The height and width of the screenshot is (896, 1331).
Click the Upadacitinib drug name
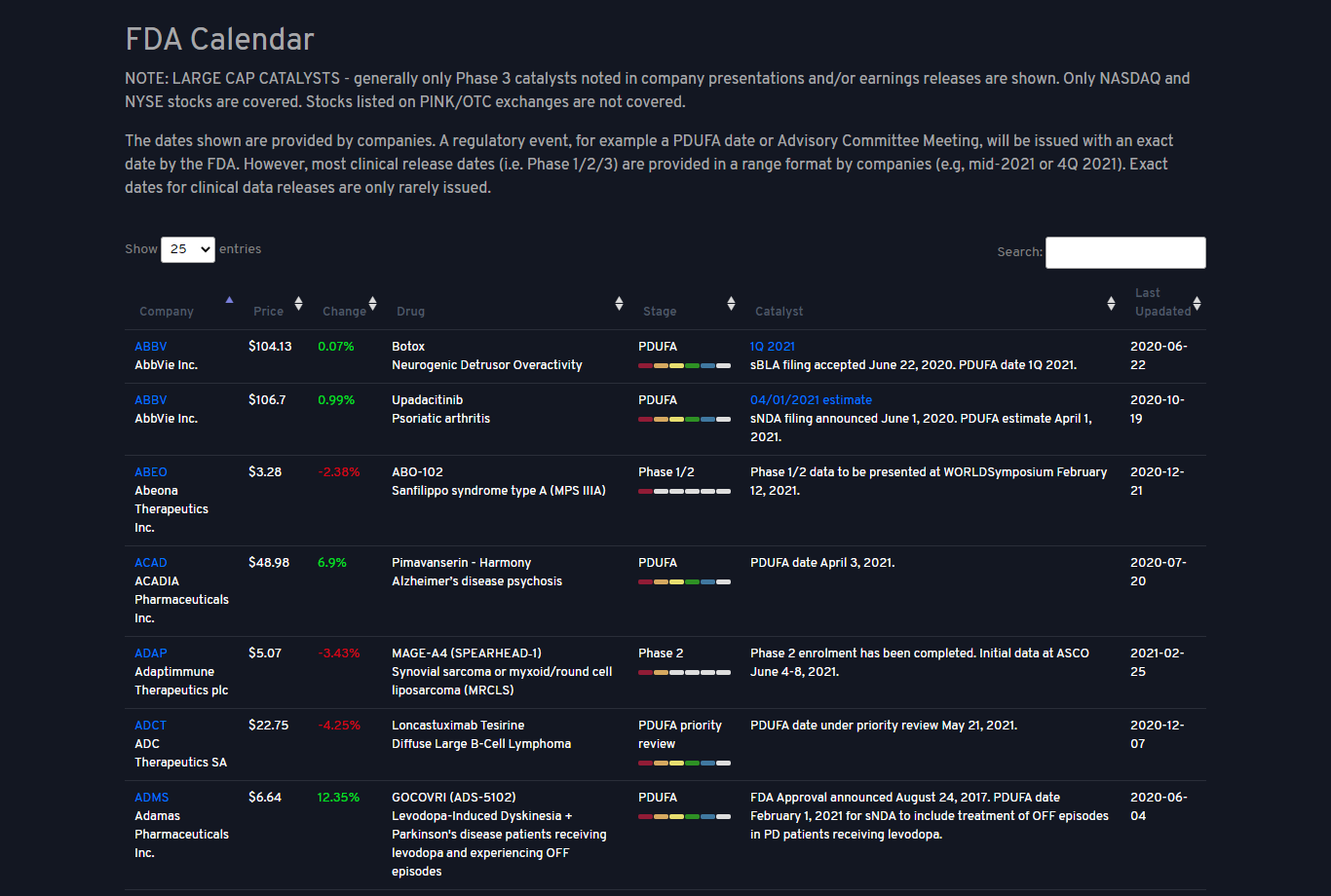tap(427, 400)
